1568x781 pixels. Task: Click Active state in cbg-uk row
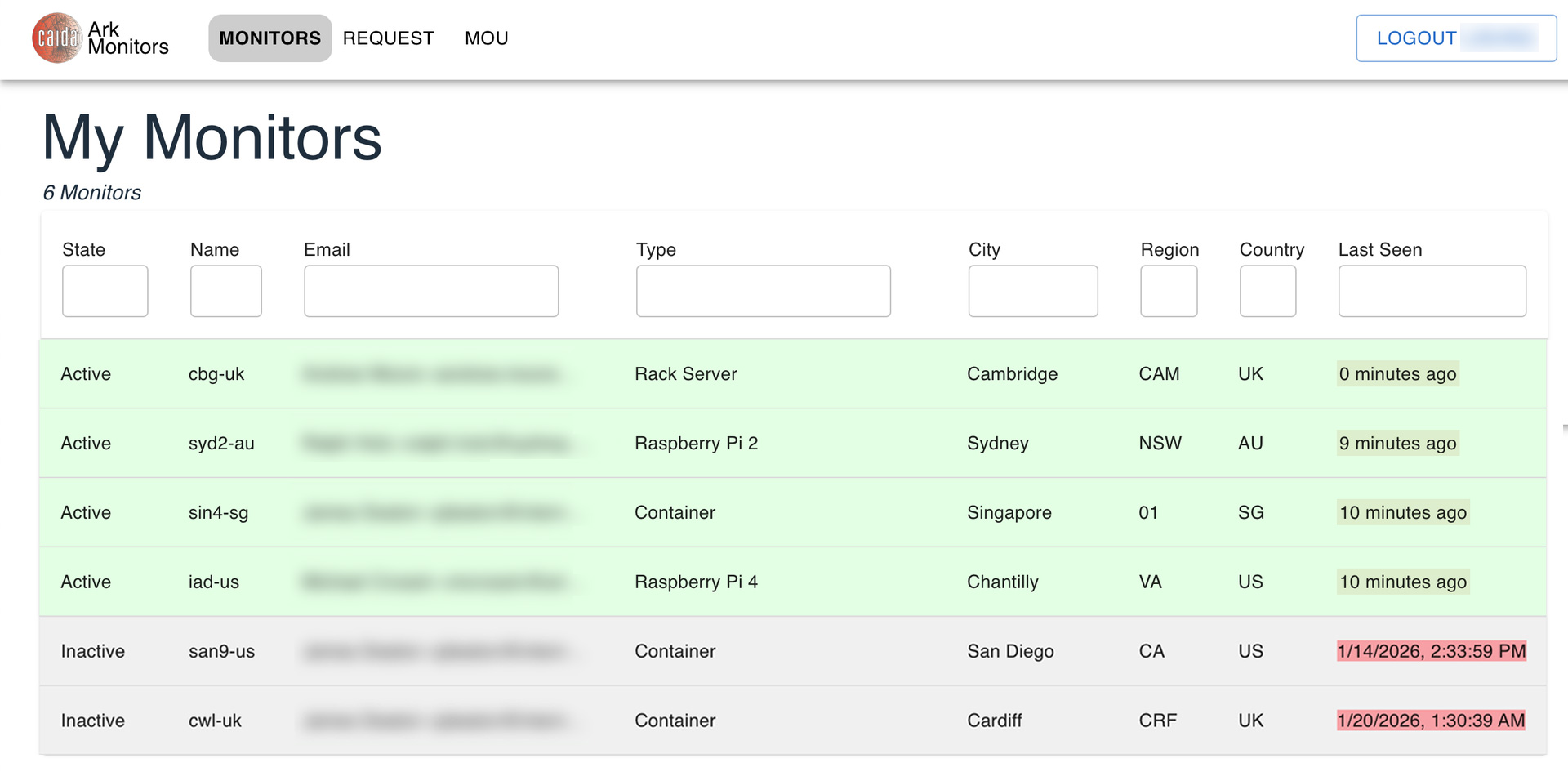coord(86,374)
